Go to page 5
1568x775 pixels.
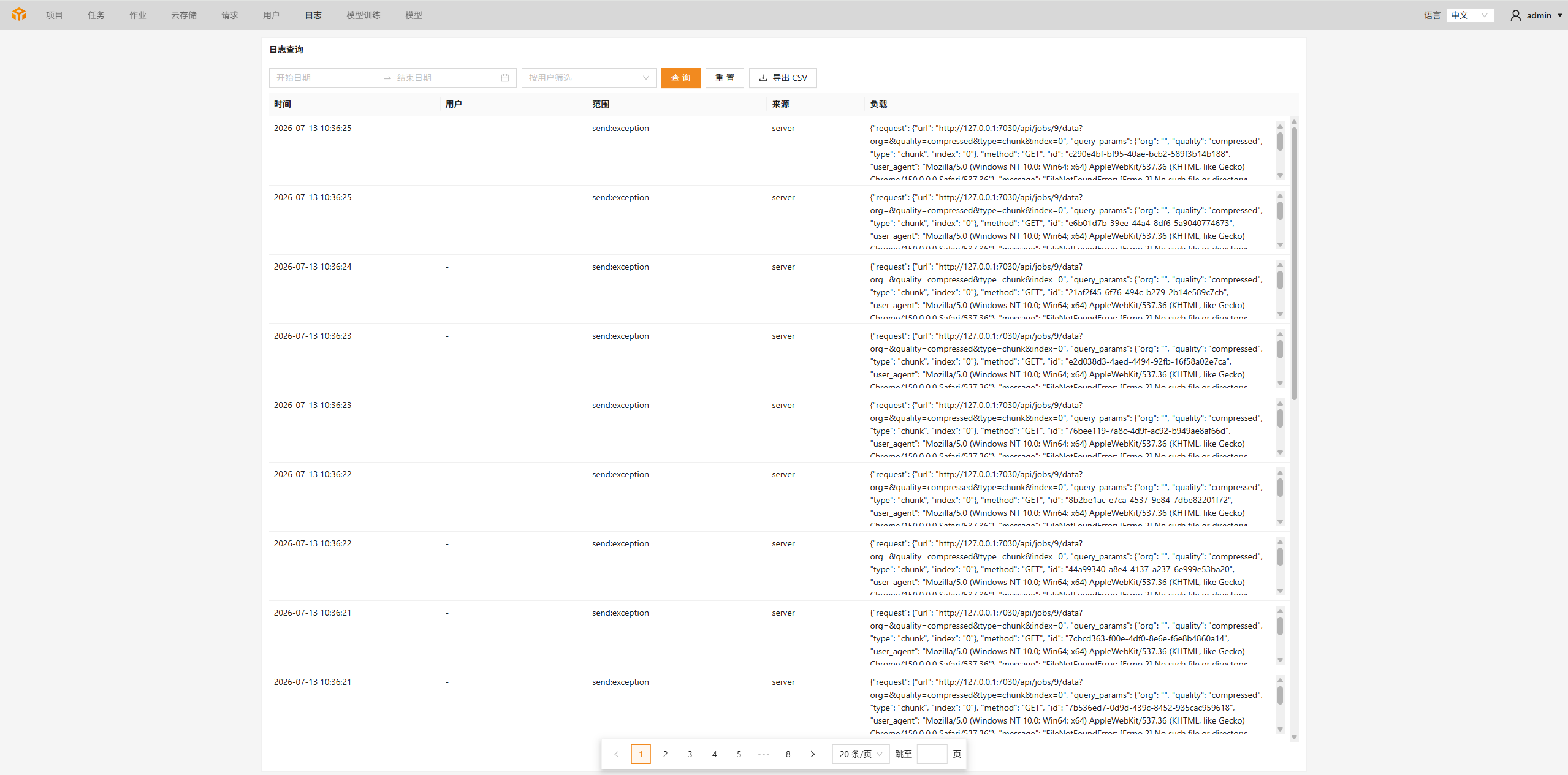click(x=739, y=754)
